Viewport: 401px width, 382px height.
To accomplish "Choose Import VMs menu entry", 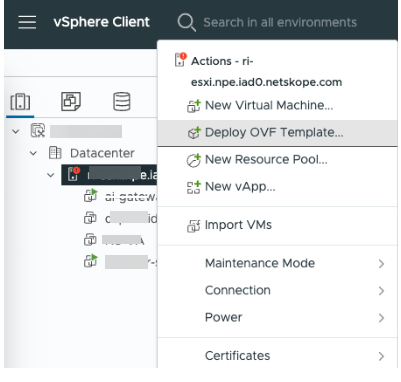I will 277,225.
